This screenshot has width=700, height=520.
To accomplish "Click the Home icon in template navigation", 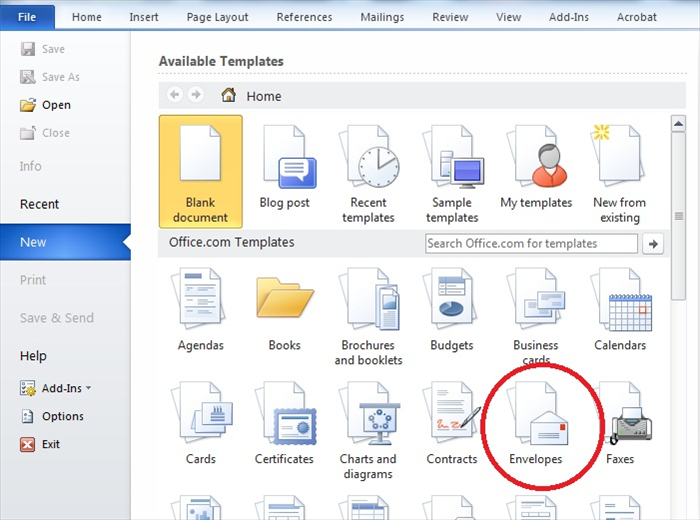I will [229, 95].
